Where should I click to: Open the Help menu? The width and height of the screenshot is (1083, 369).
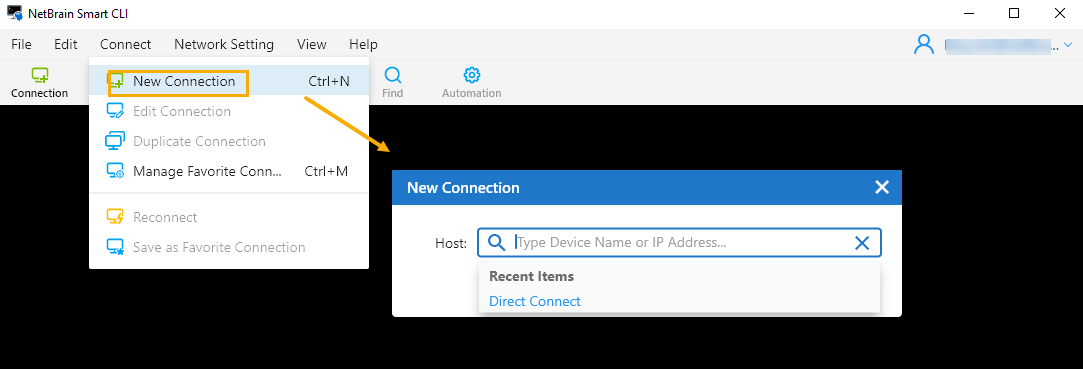363,44
